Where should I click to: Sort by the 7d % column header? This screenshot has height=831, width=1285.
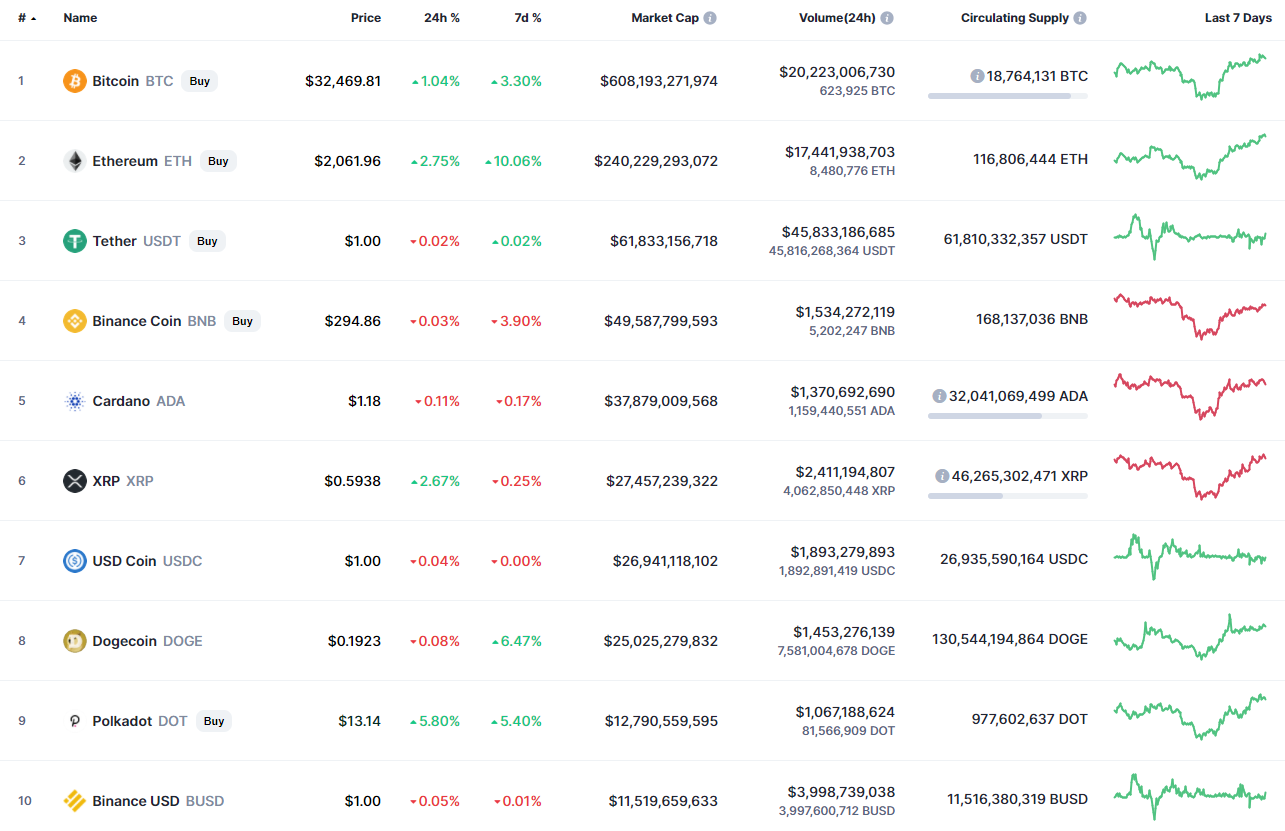tap(526, 18)
